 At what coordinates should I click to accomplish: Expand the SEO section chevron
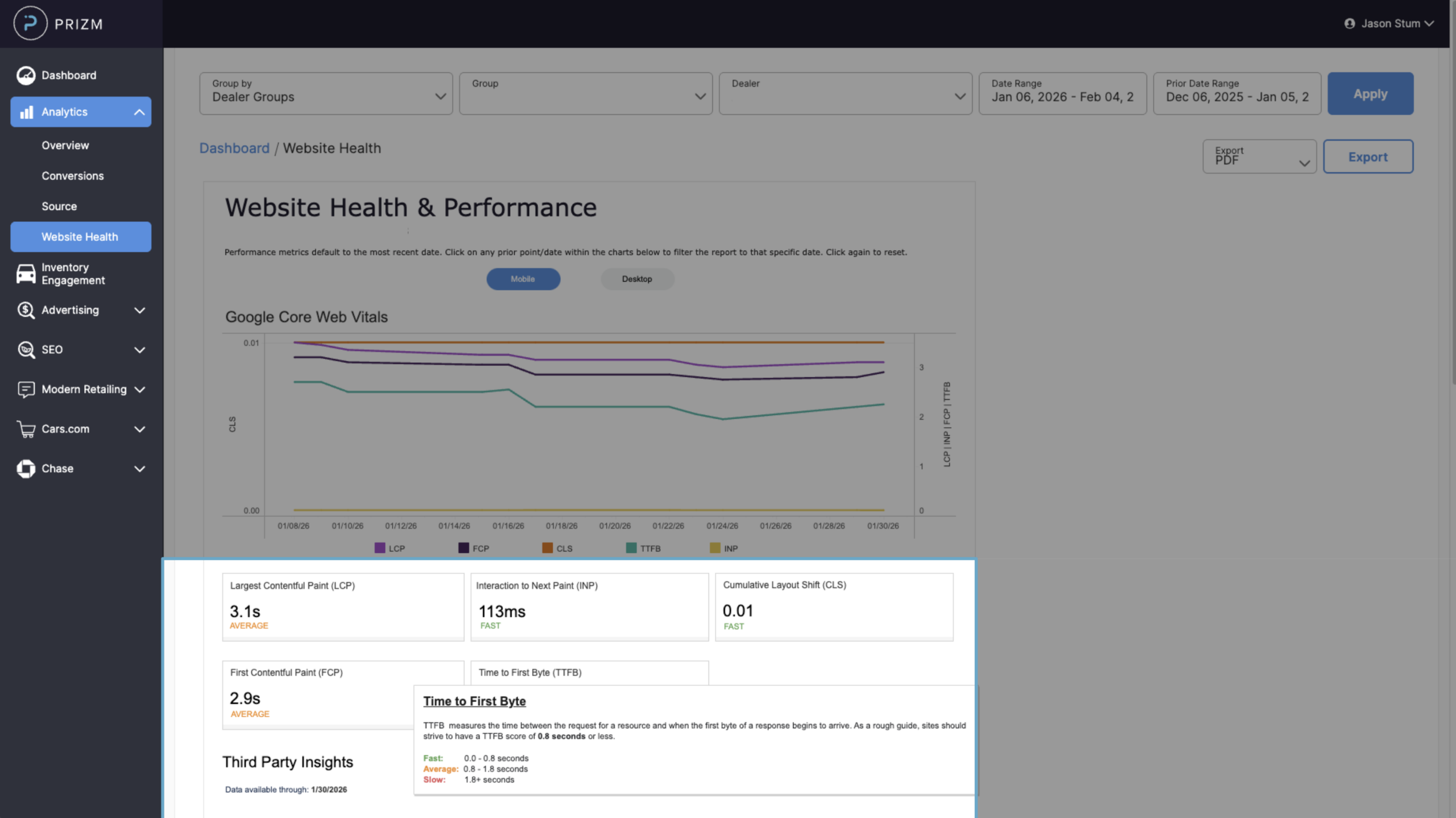point(139,350)
